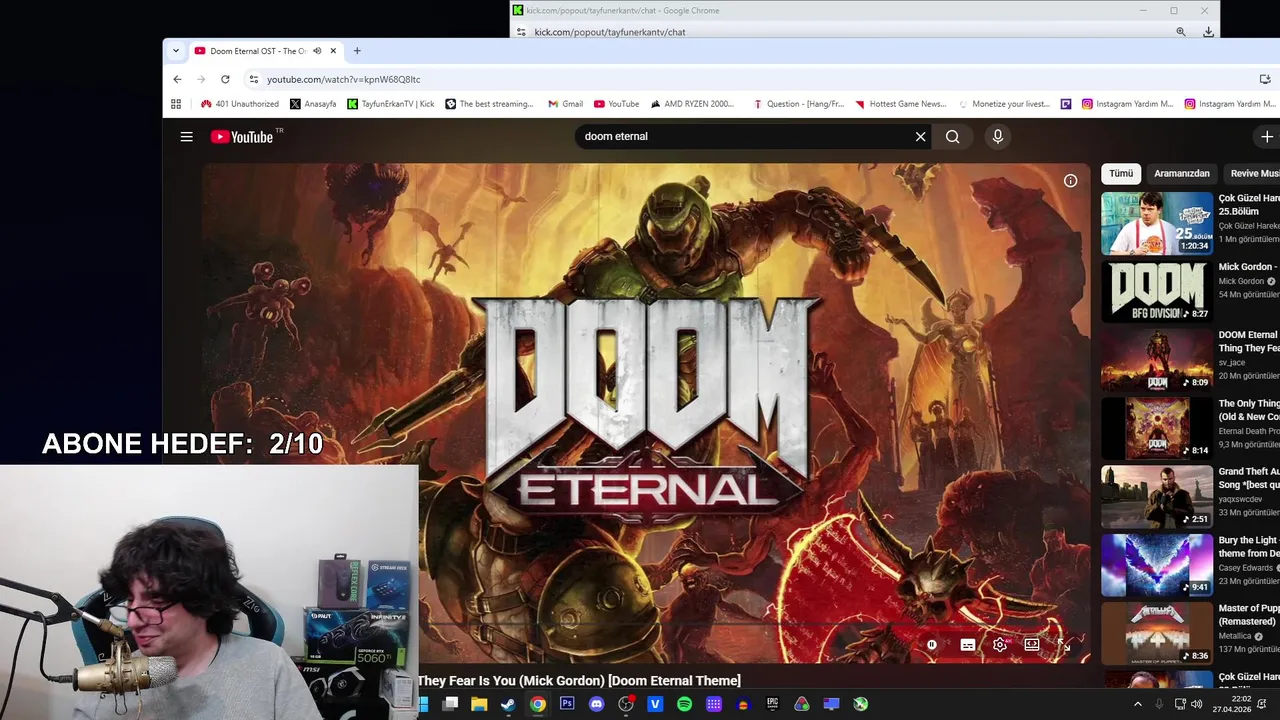Select the Revive Music filter chip
The height and width of the screenshot is (720, 1280).
(1252, 174)
